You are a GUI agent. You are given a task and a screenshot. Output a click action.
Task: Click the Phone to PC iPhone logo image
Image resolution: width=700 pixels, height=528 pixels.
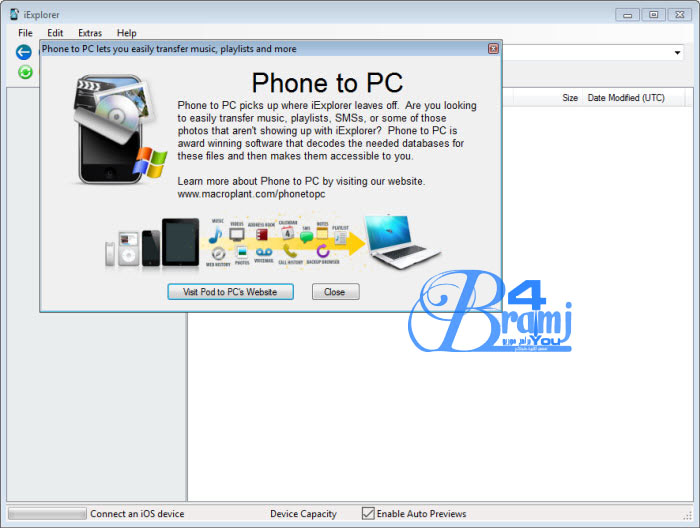pos(120,129)
